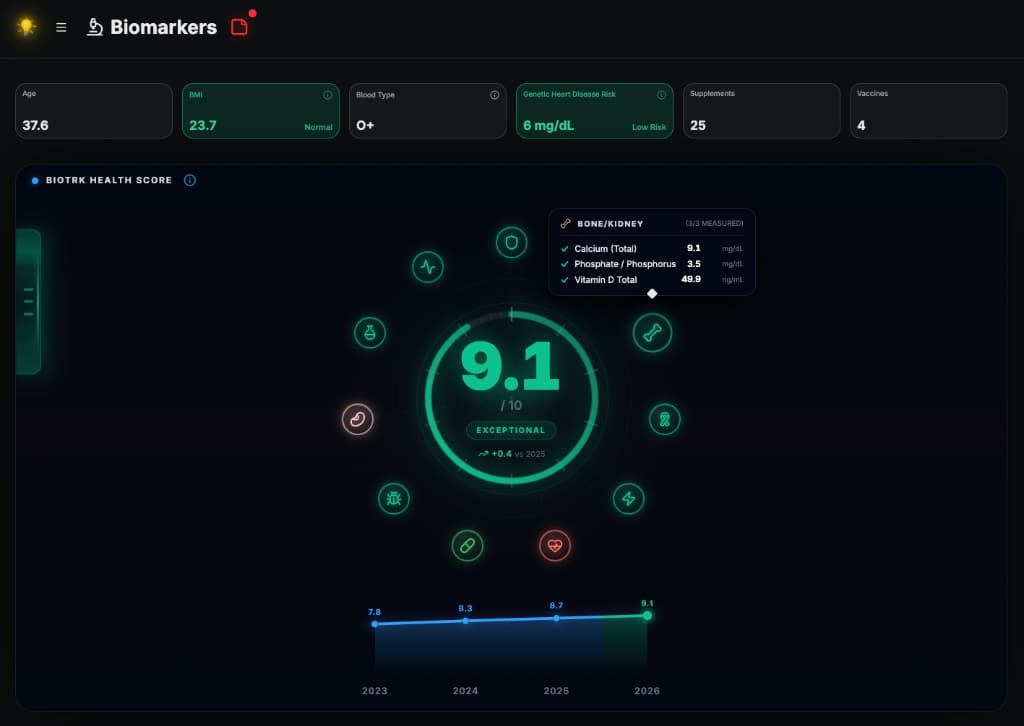Select the heartbeat pulse wave icon
This screenshot has height=726, width=1024.
click(428, 267)
